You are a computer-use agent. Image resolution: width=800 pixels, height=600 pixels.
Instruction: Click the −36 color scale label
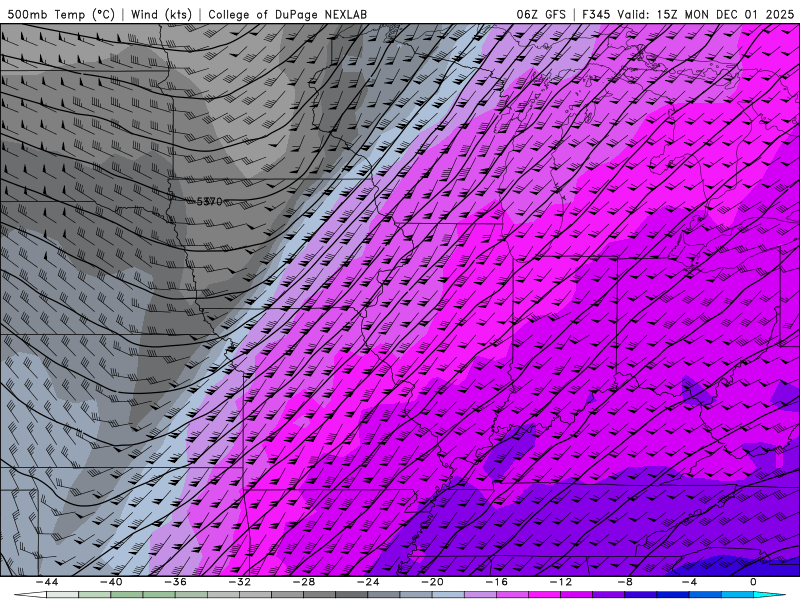[176, 582]
